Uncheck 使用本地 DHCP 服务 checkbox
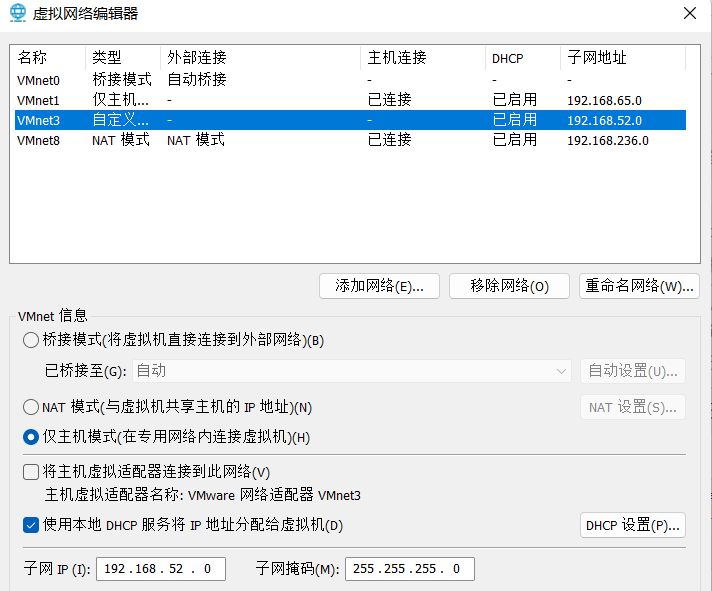This screenshot has height=591, width=712. (31, 525)
